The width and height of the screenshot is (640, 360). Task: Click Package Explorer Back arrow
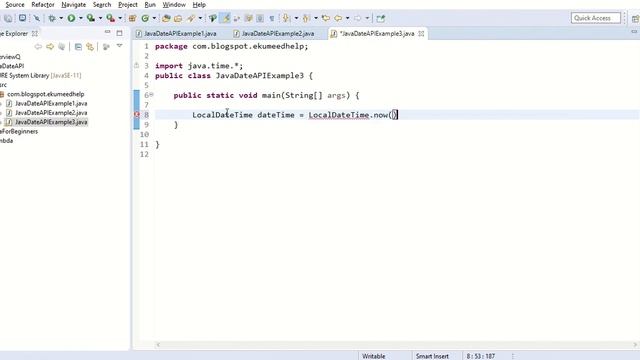click(x=38, y=47)
